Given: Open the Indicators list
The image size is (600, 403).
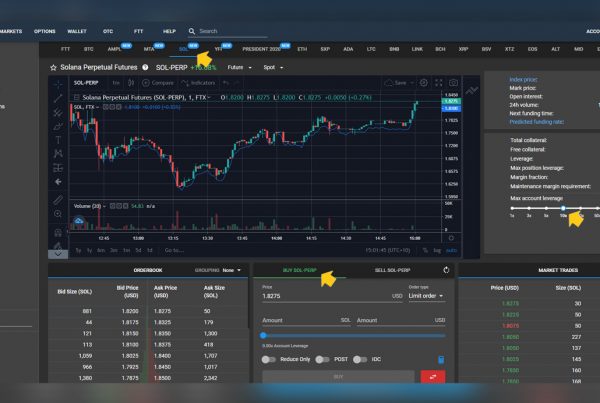Looking at the screenshot, I should pyautogui.click(x=198, y=83).
